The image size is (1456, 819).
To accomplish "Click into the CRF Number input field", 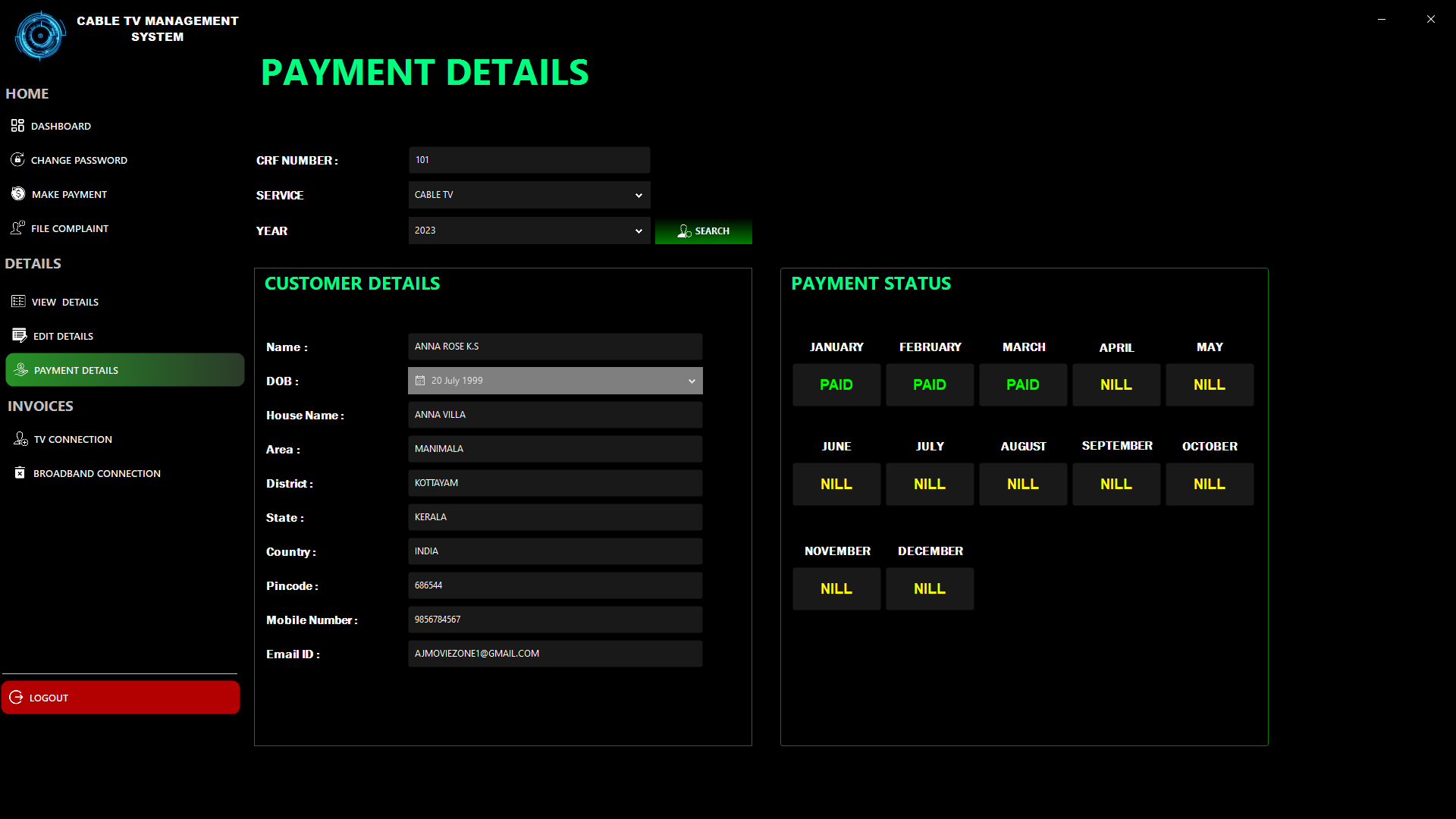I will tap(529, 161).
